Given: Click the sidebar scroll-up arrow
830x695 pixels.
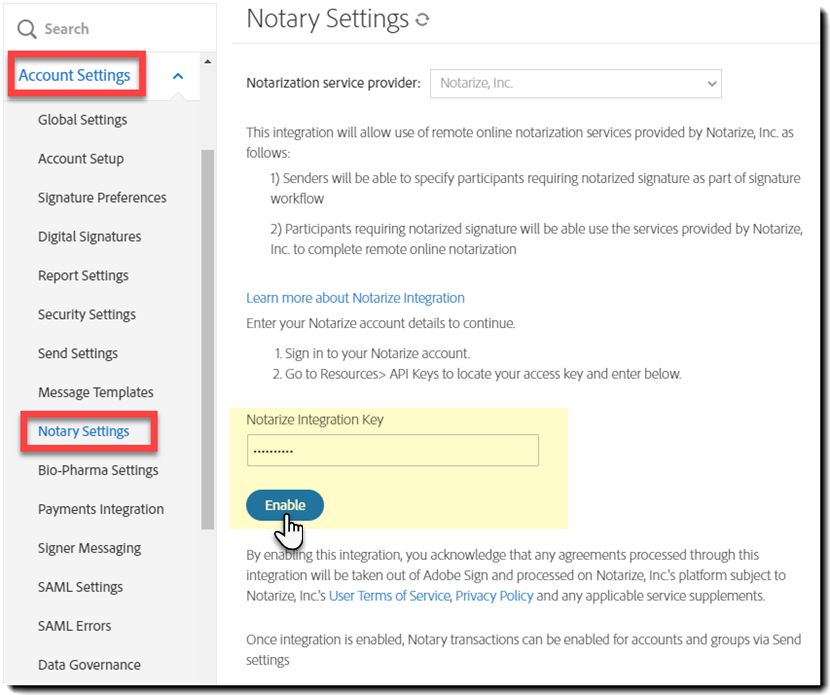Looking at the screenshot, I should [x=208, y=62].
